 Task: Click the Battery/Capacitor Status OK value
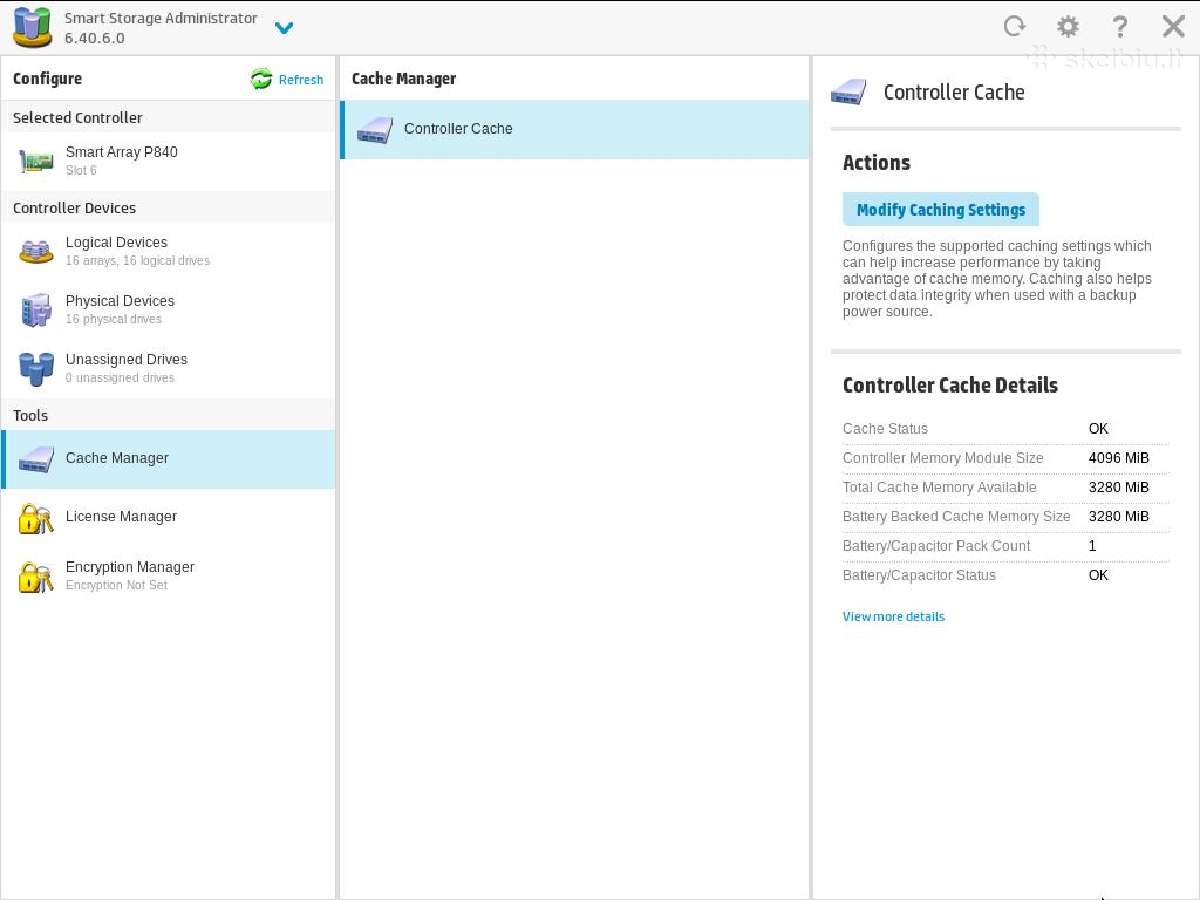pyautogui.click(x=1098, y=575)
